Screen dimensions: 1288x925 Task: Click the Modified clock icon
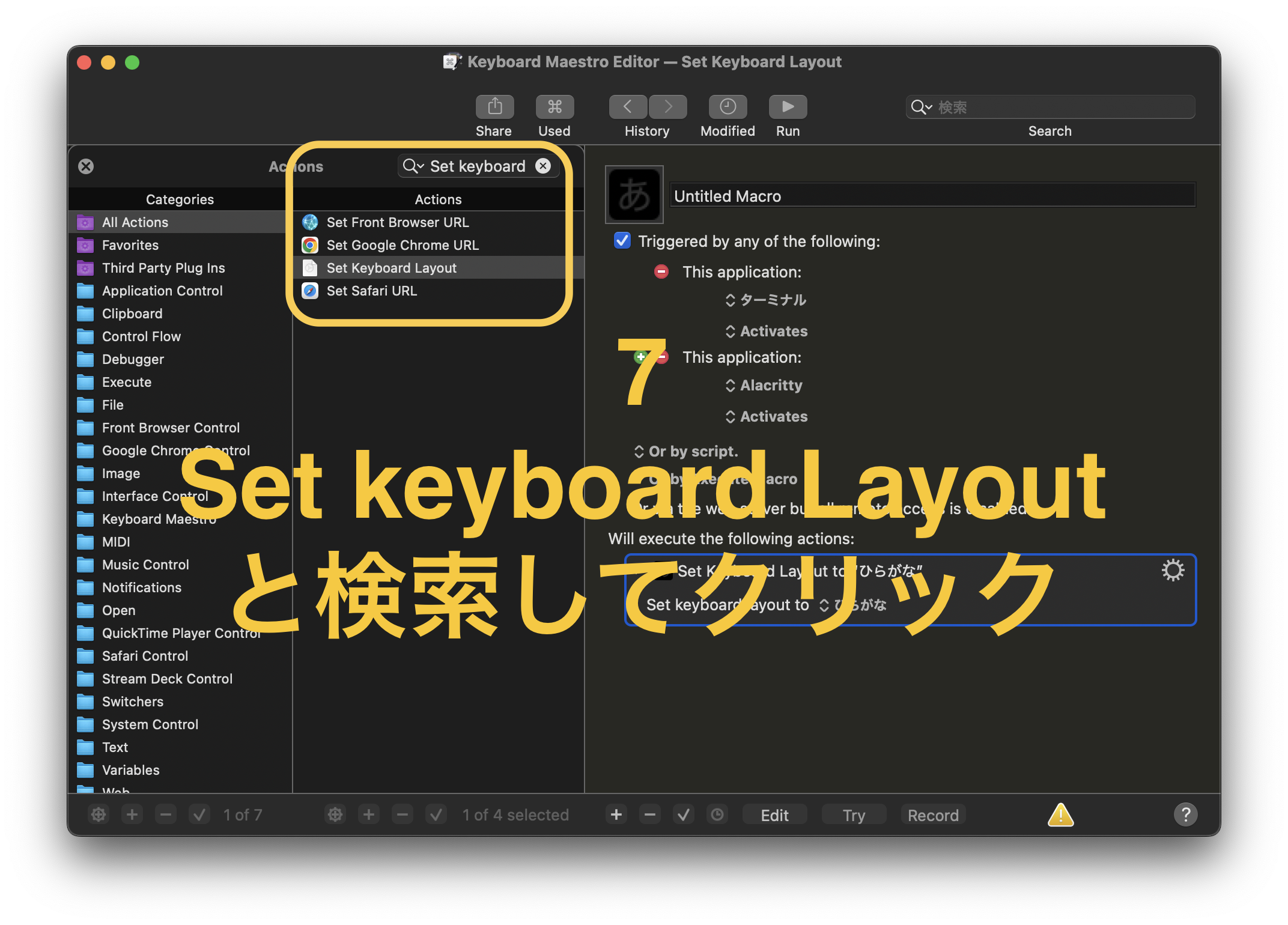tap(727, 107)
